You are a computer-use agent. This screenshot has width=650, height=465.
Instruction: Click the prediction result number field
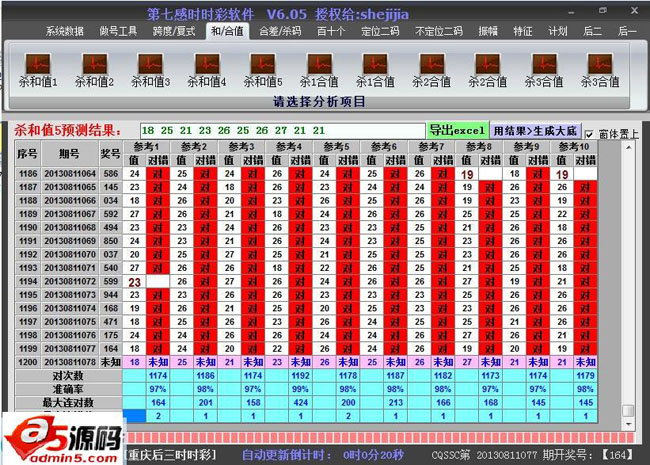[x=283, y=131]
